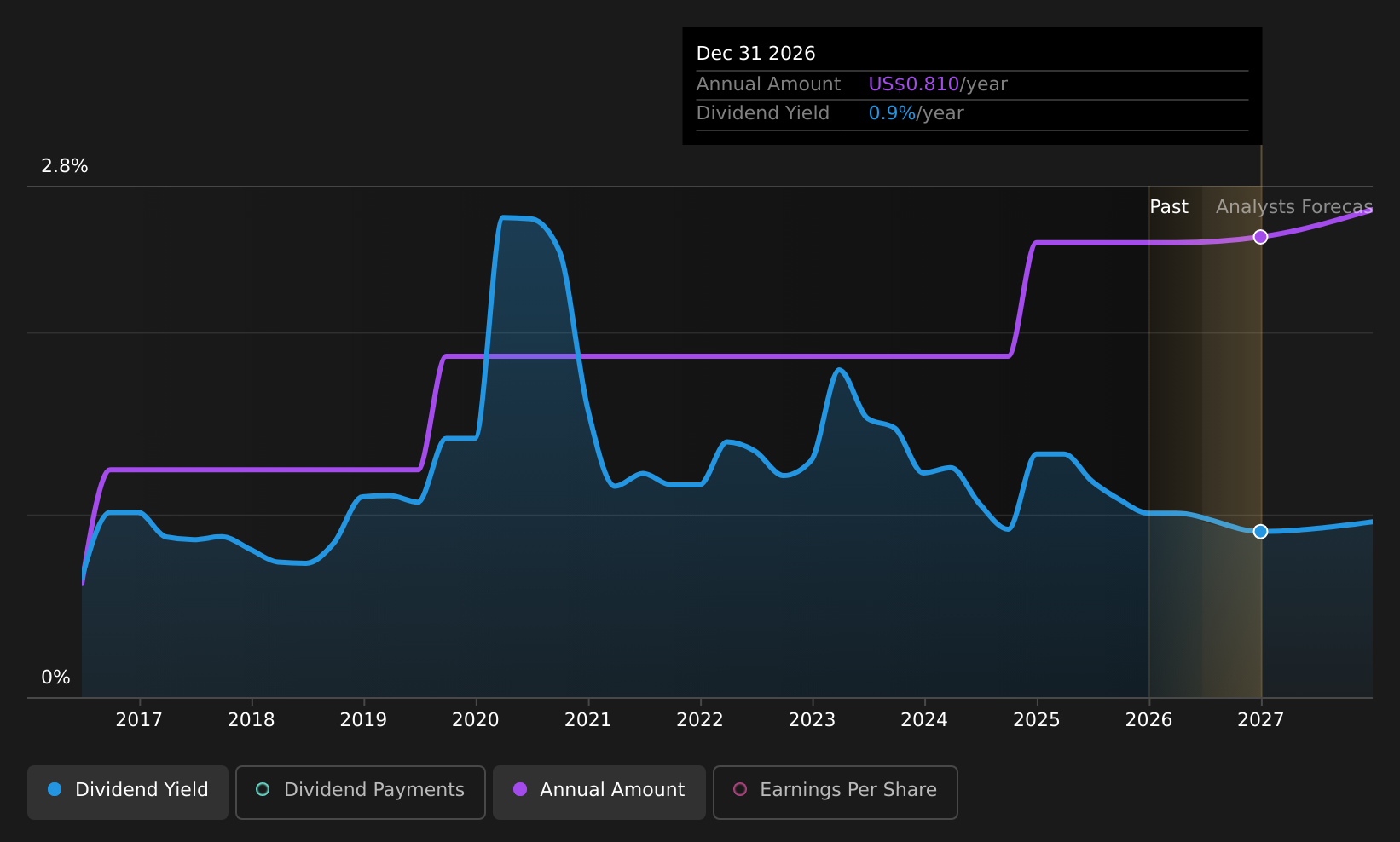This screenshot has height=842, width=1400.
Task: Click the 2021 x-axis label
Action: (x=588, y=720)
